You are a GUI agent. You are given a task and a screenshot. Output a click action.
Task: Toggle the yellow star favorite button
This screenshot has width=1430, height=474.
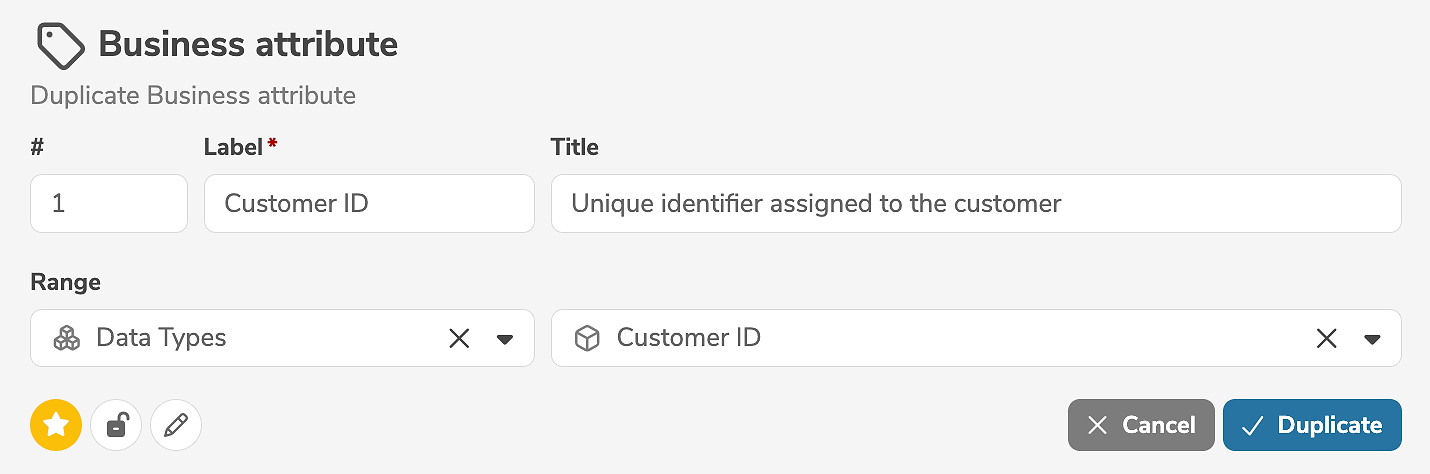pyautogui.click(x=56, y=426)
